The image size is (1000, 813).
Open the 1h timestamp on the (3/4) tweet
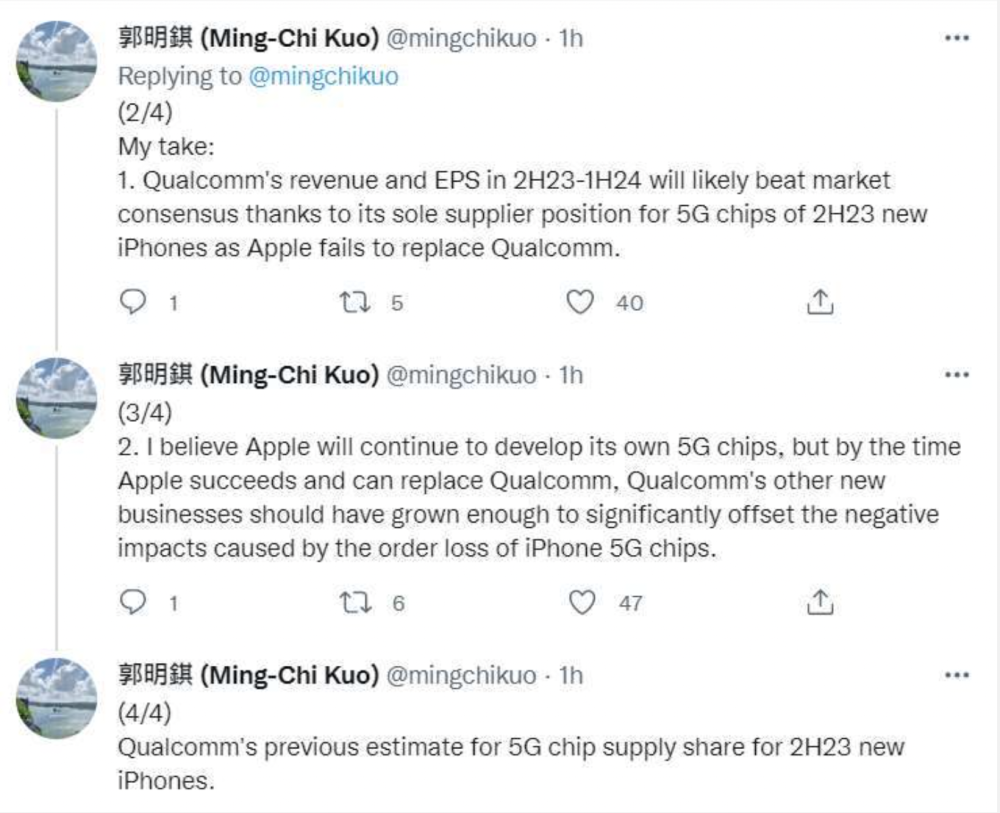tap(571, 375)
